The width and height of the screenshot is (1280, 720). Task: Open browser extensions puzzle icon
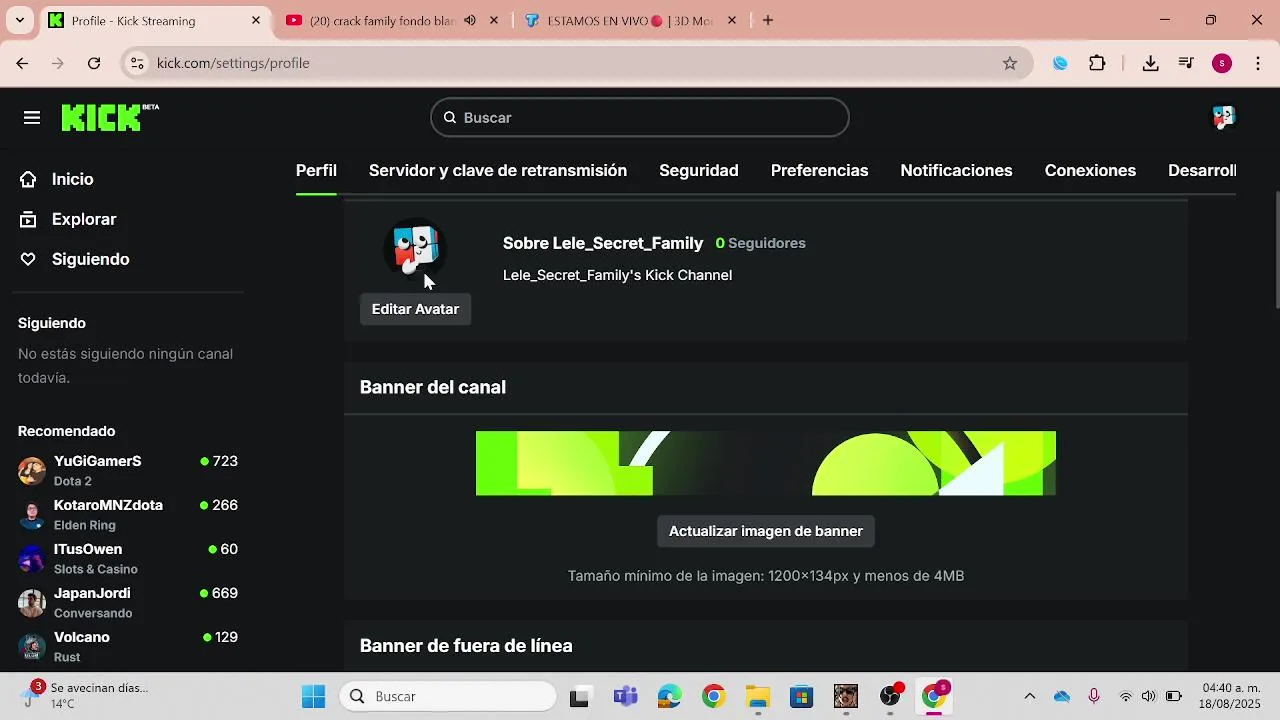[x=1097, y=63]
